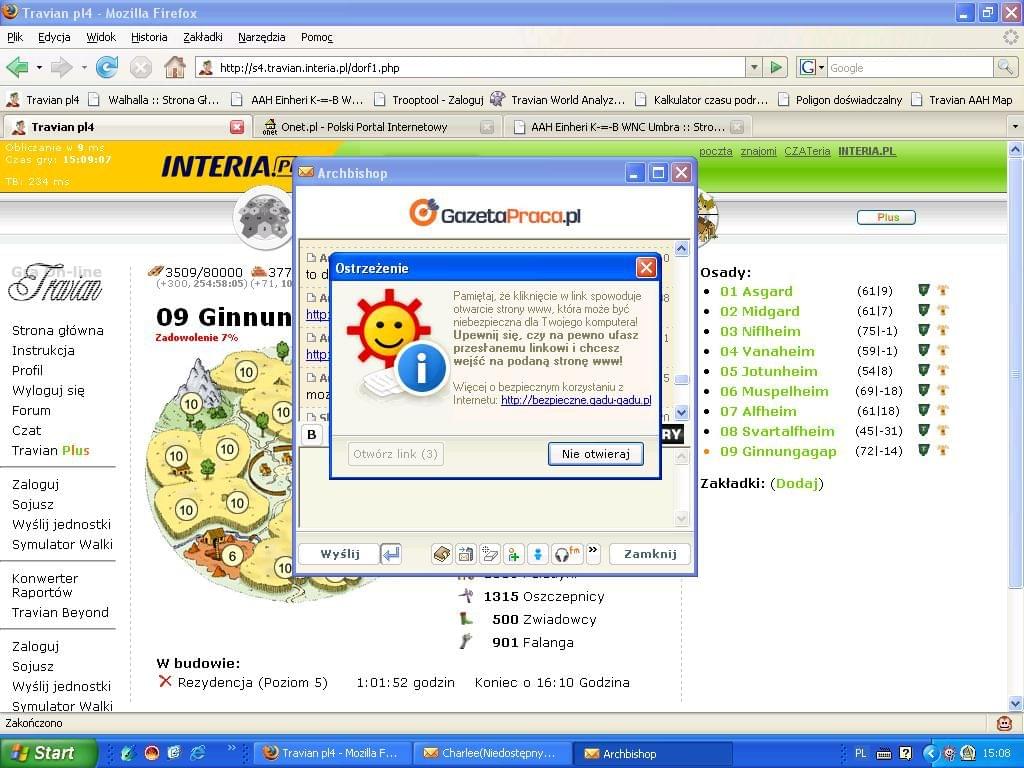The height and width of the screenshot is (768, 1024).
Task: Open the Edycja menu
Action: point(54,37)
